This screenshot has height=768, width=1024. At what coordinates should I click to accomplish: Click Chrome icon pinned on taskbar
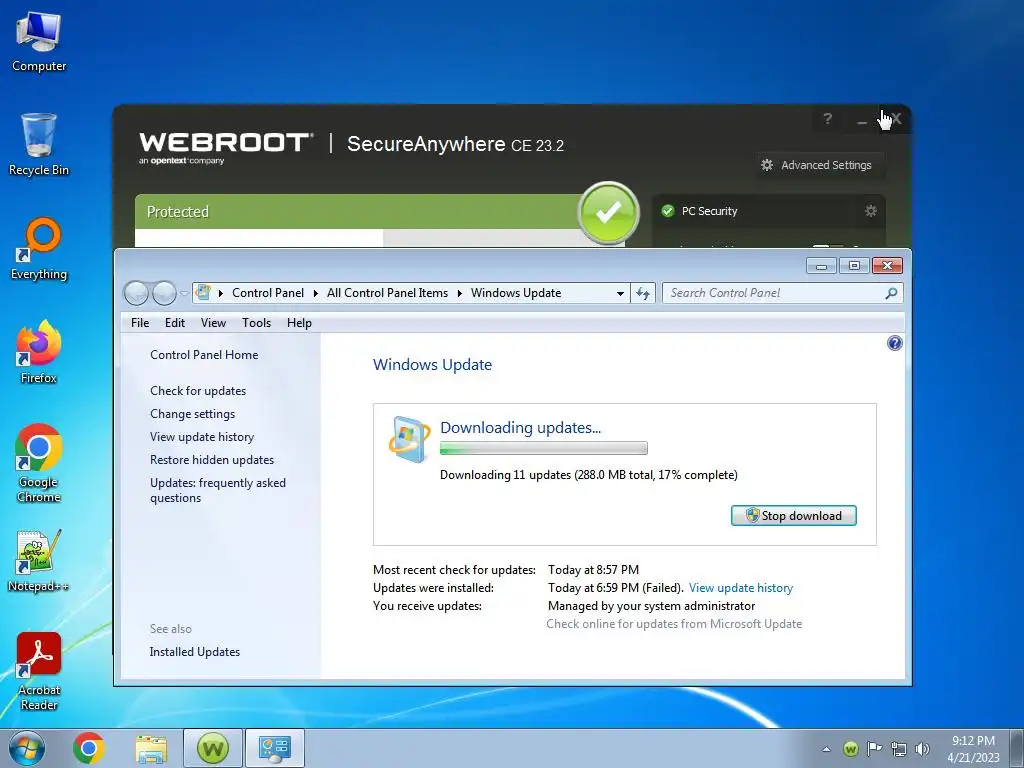(89, 748)
